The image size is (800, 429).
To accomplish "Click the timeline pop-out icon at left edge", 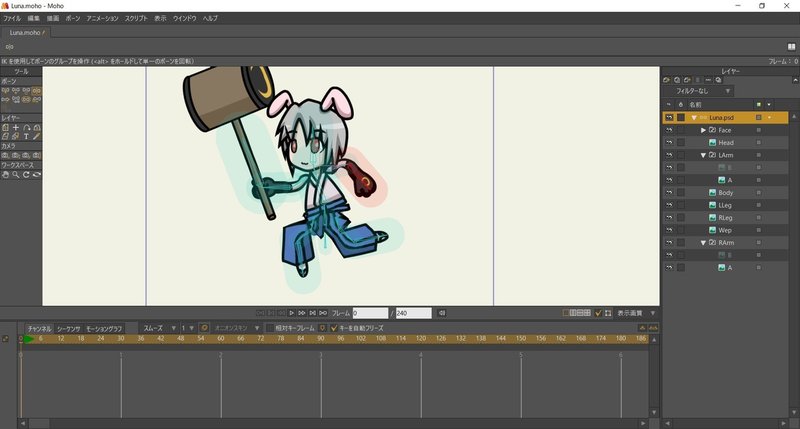I will 5,338.
